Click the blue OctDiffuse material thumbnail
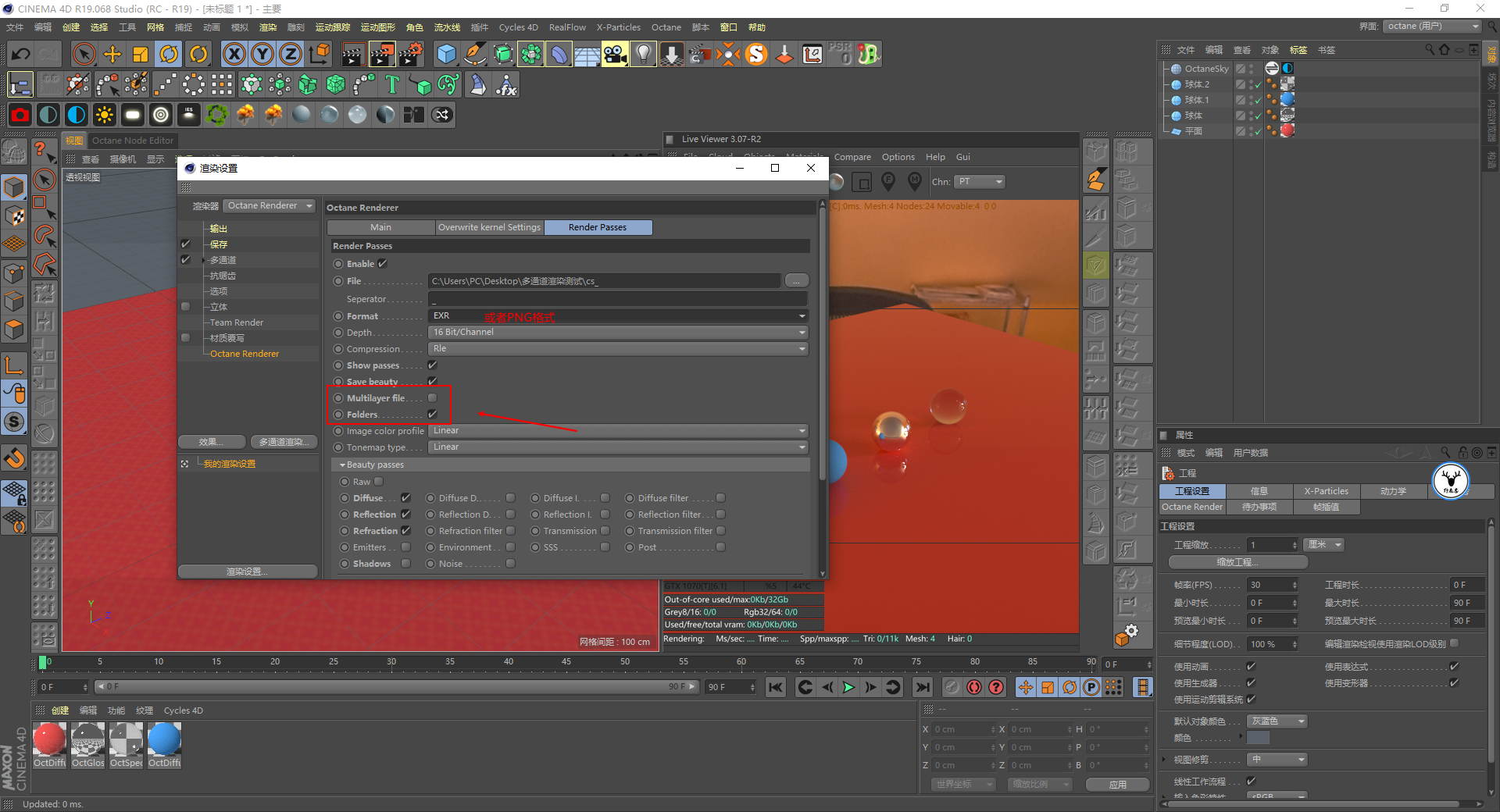This screenshot has width=1500, height=812. pos(164,739)
